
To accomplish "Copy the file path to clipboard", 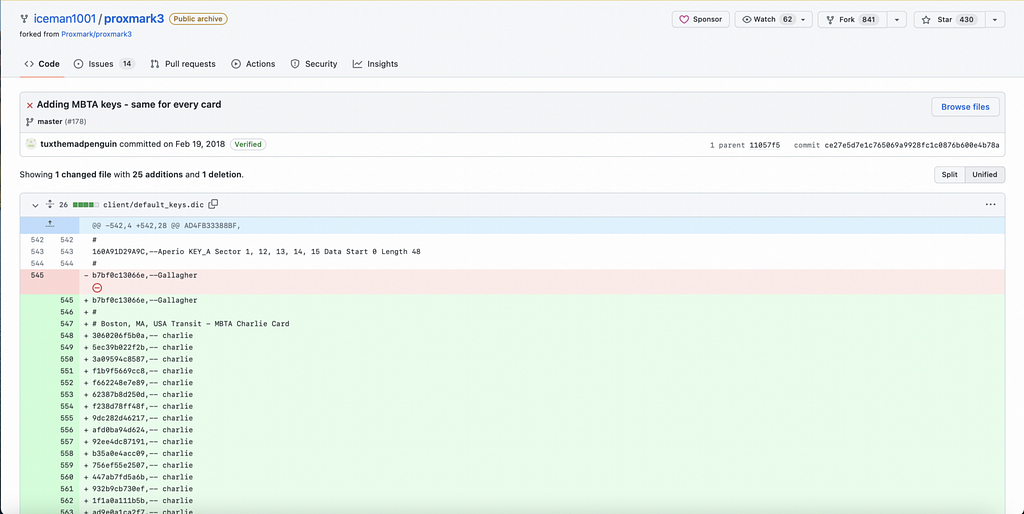I will click(x=213, y=204).
